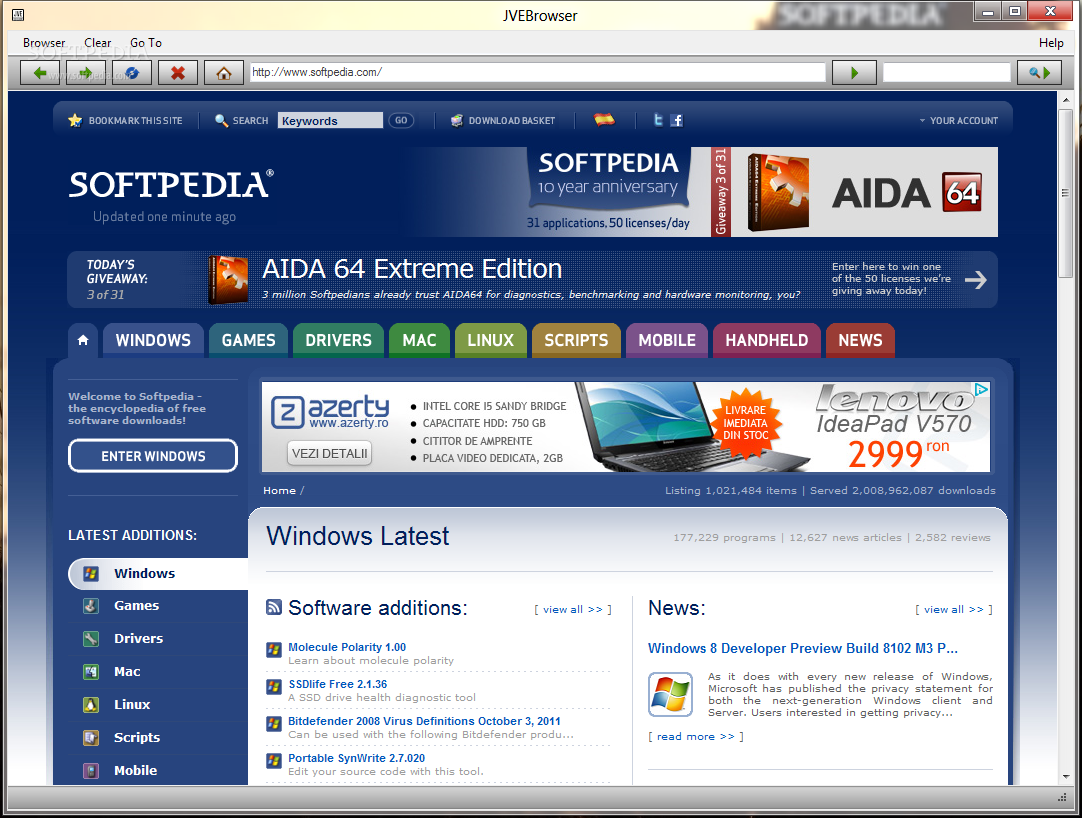The height and width of the screenshot is (818, 1082).
Task: Switch language with Spanish flag icon
Action: point(604,119)
